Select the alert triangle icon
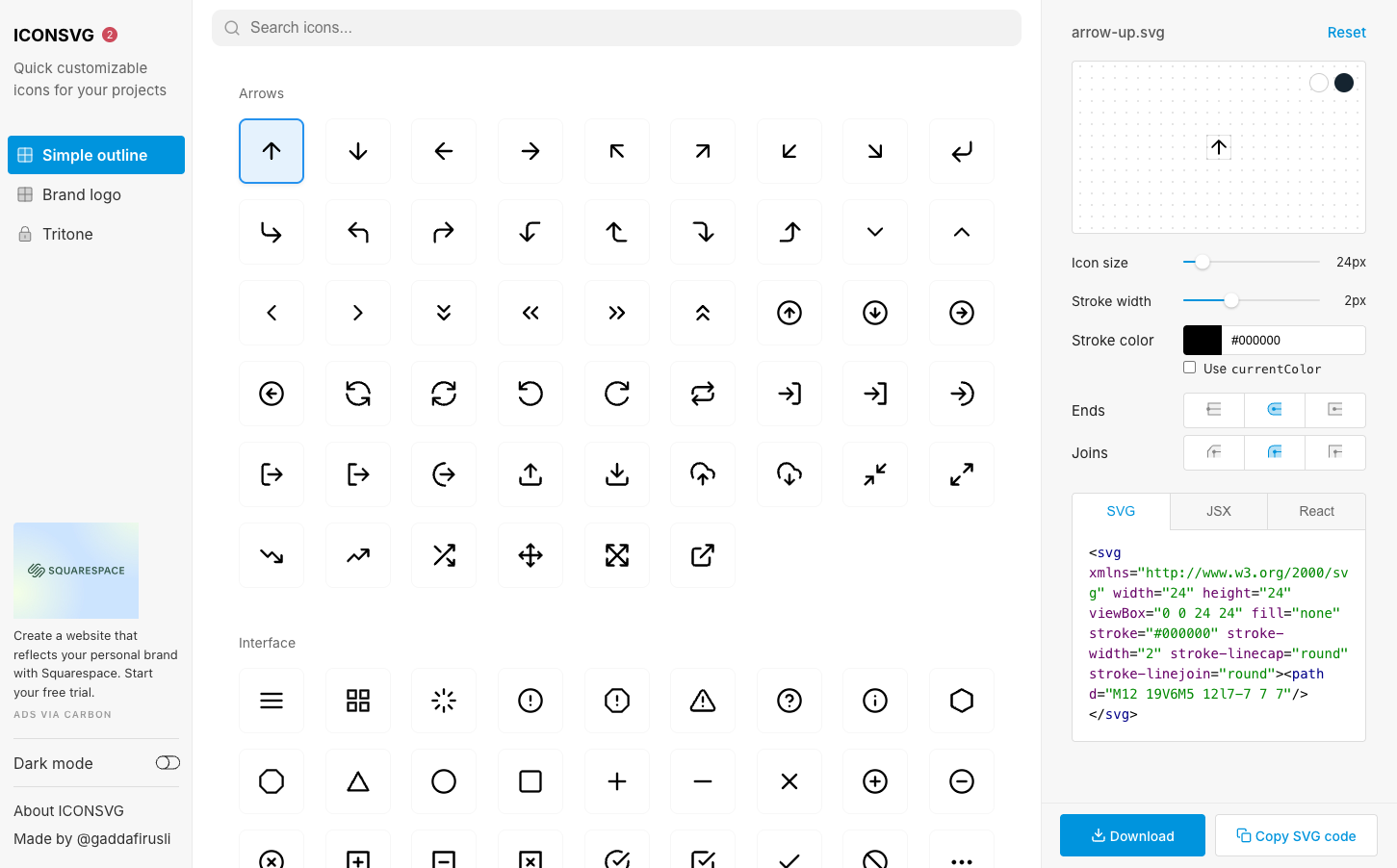The height and width of the screenshot is (868, 1397). (703, 700)
